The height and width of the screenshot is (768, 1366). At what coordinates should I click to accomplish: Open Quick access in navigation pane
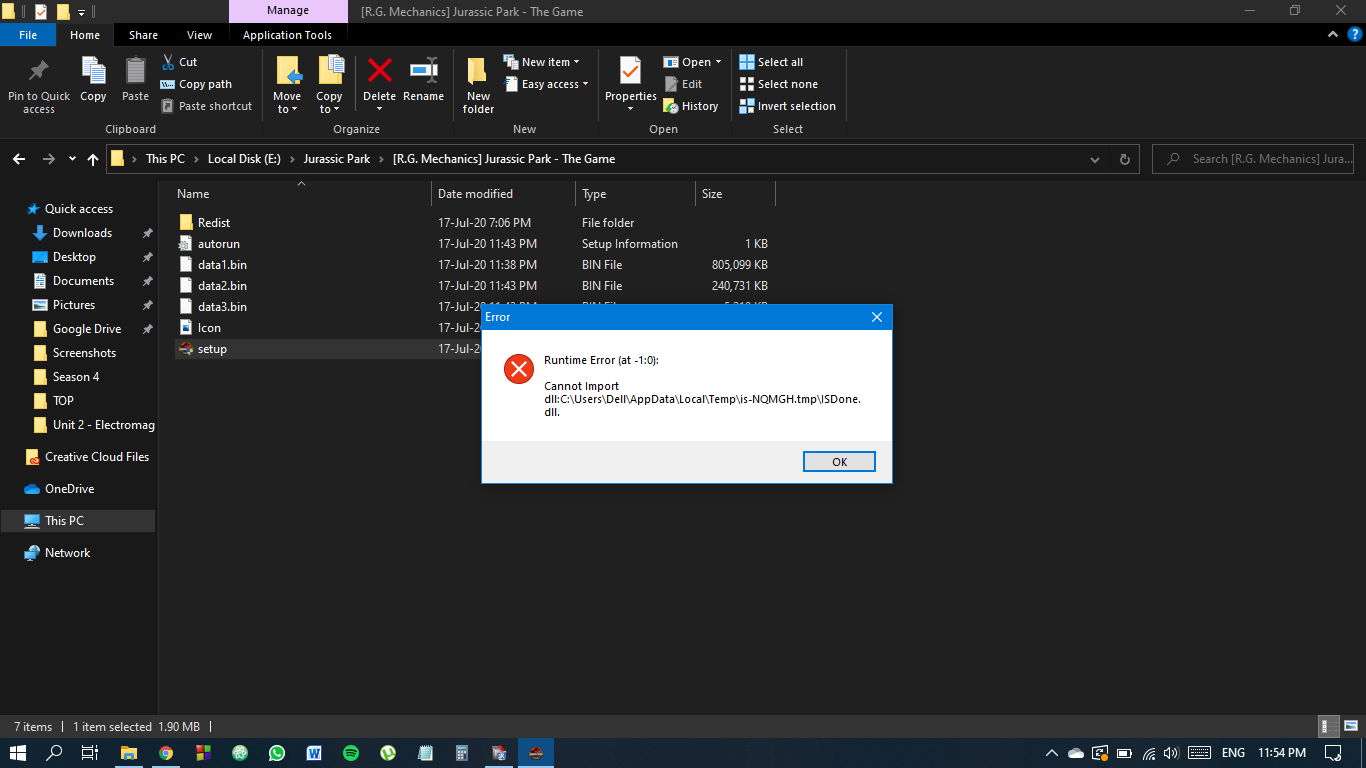click(x=78, y=209)
